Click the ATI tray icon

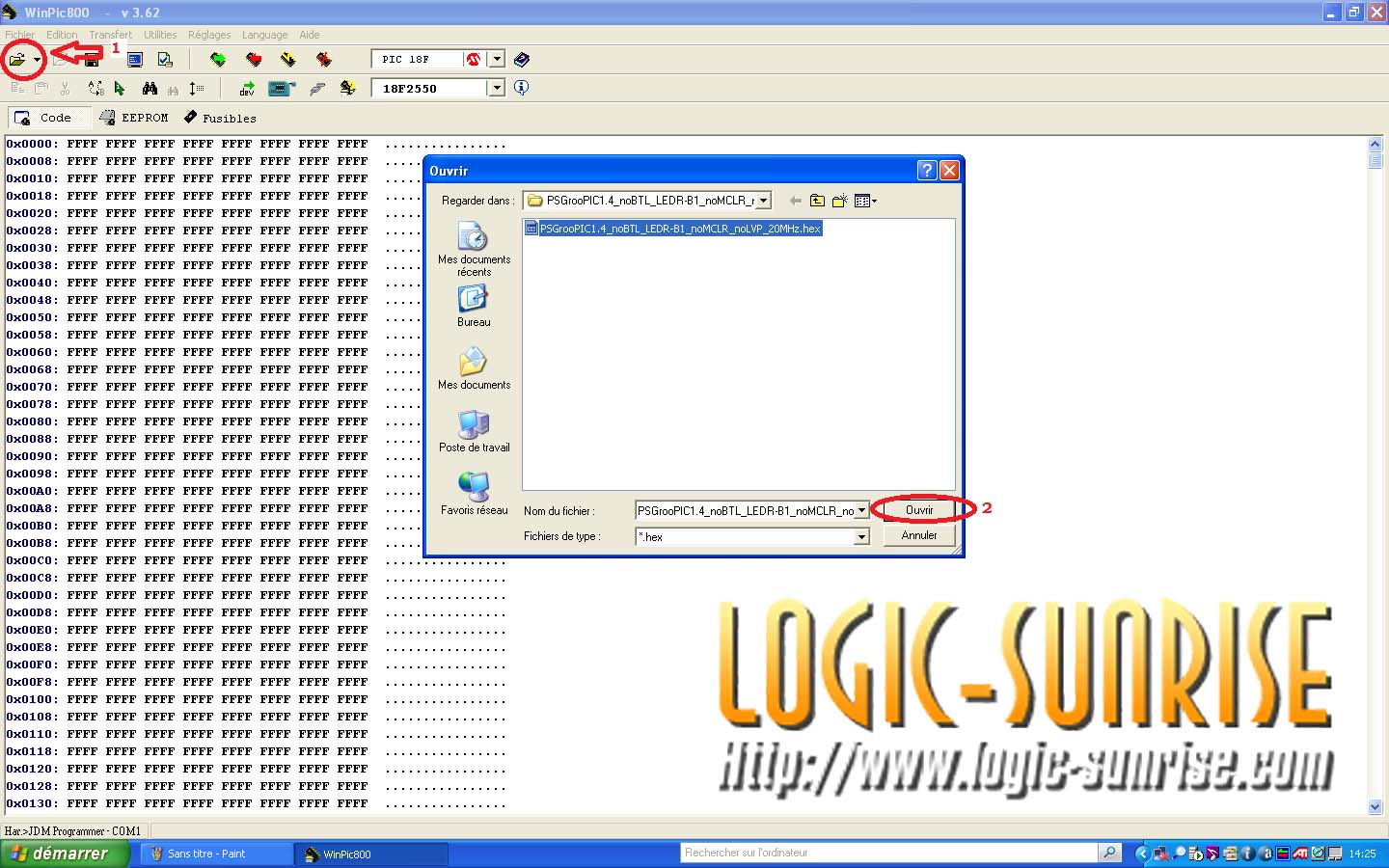[x=1301, y=854]
